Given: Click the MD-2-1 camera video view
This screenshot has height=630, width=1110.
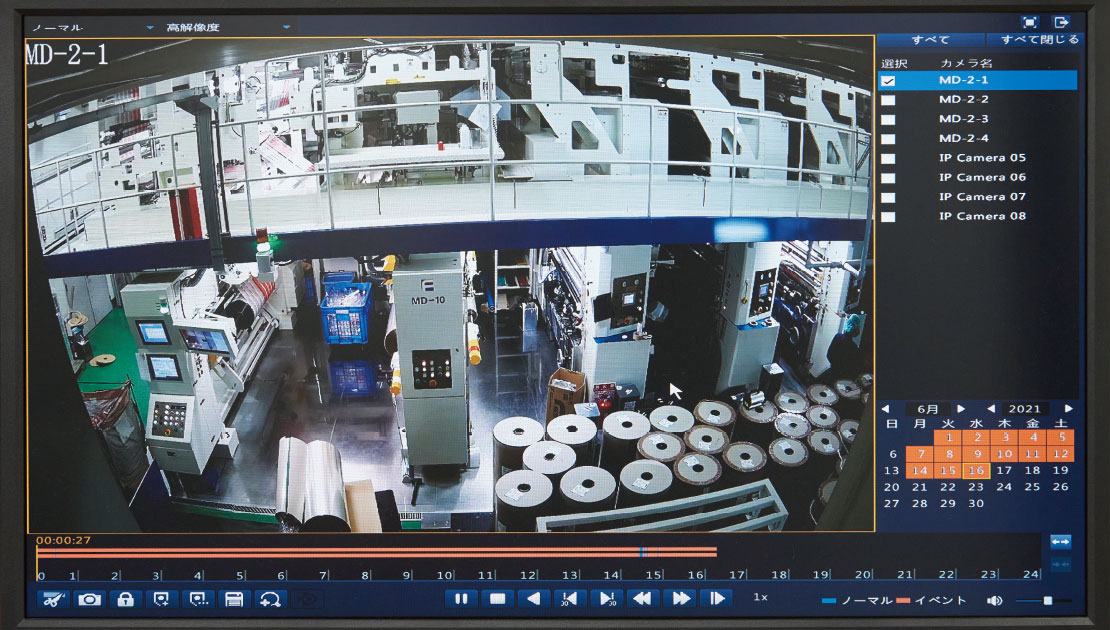Looking at the screenshot, I should [450, 284].
